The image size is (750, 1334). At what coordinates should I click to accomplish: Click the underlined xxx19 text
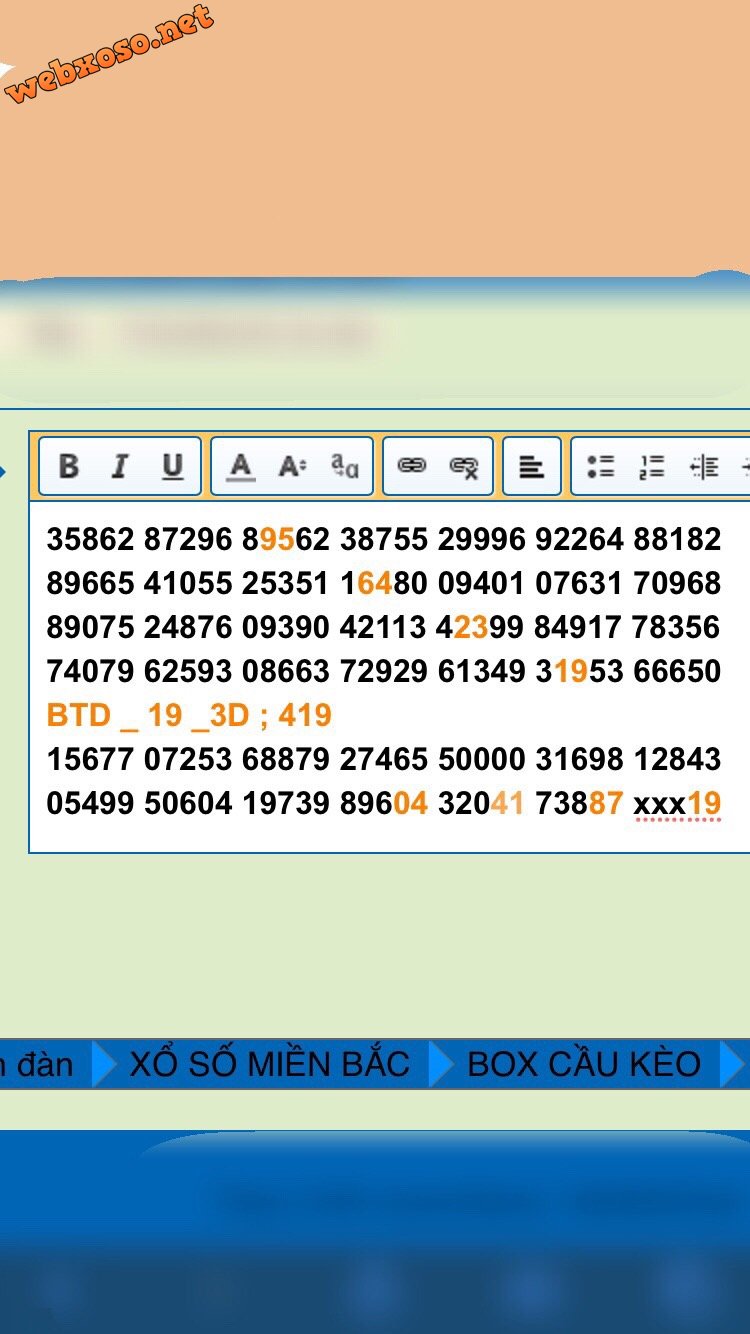click(677, 803)
